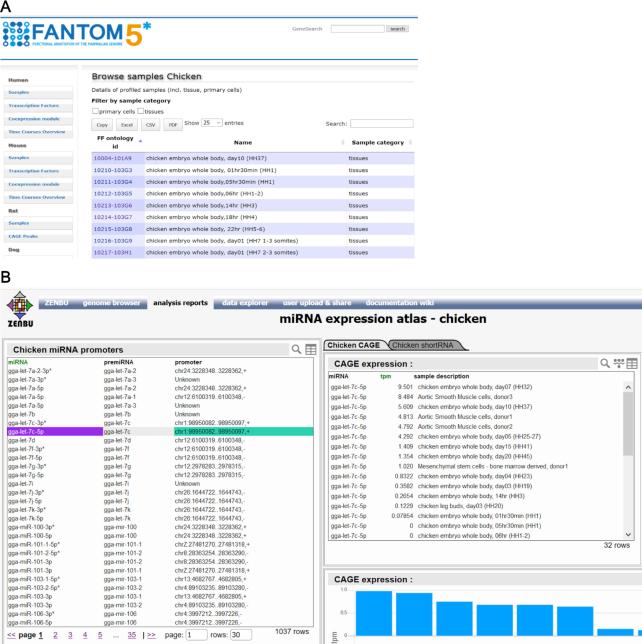Enable the primary cells checkbox
Image resolution: width=642 pixels, height=644 pixels.
coord(96,111)
